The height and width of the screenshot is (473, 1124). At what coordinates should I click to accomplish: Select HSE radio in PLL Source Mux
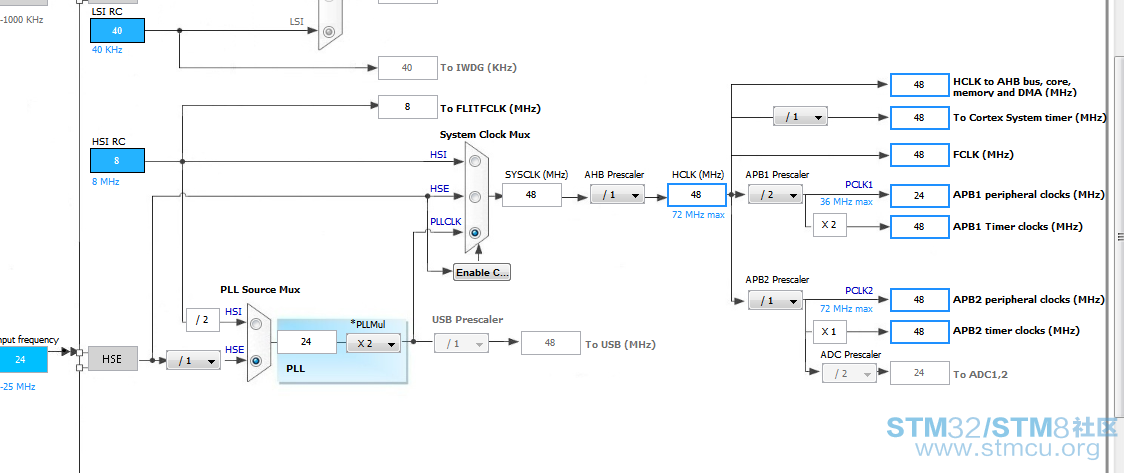click(x=256, y=360)
